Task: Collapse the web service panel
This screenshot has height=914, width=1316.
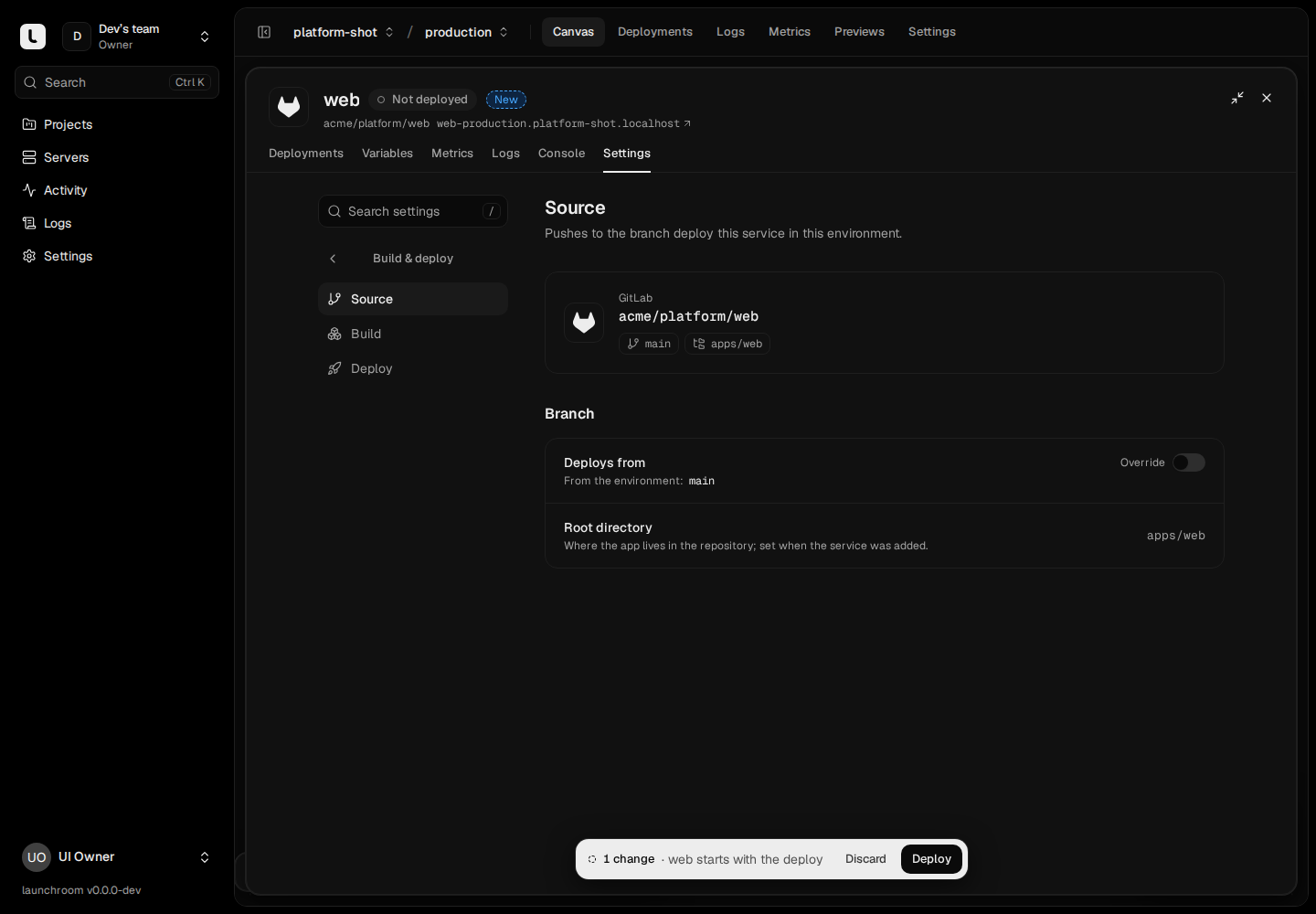Action: 1237,98
